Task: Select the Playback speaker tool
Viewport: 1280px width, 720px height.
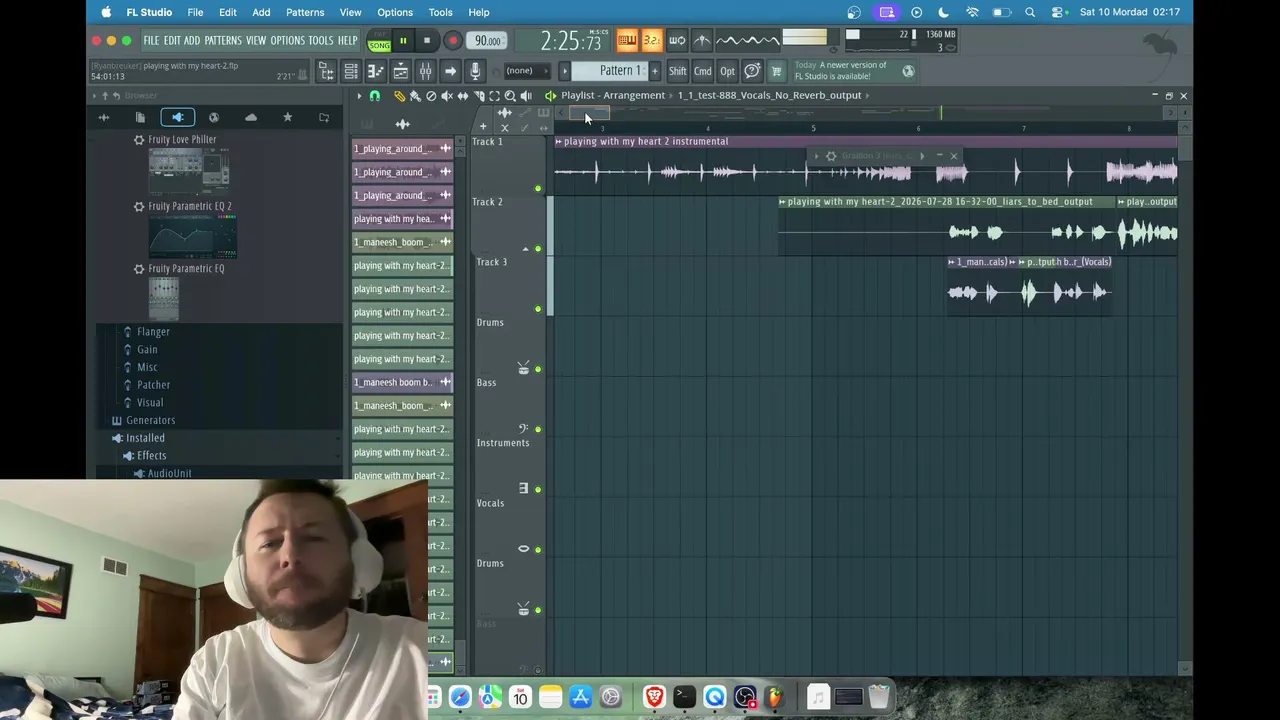Action: [x=526, y=96]
